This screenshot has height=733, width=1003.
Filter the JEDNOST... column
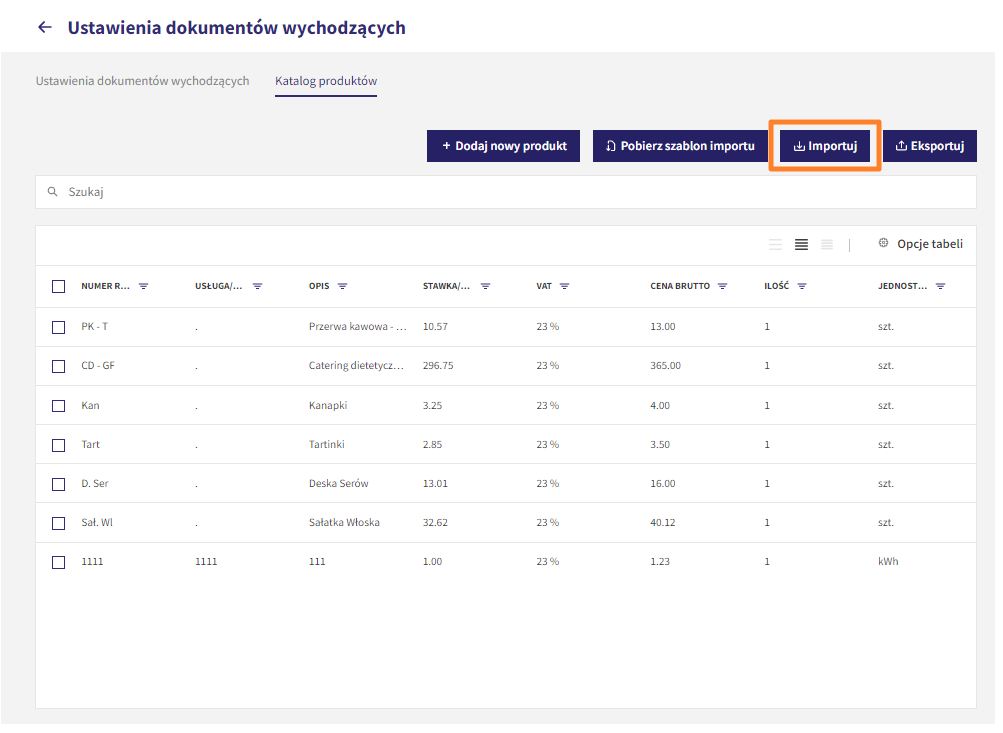coord(940,287)
